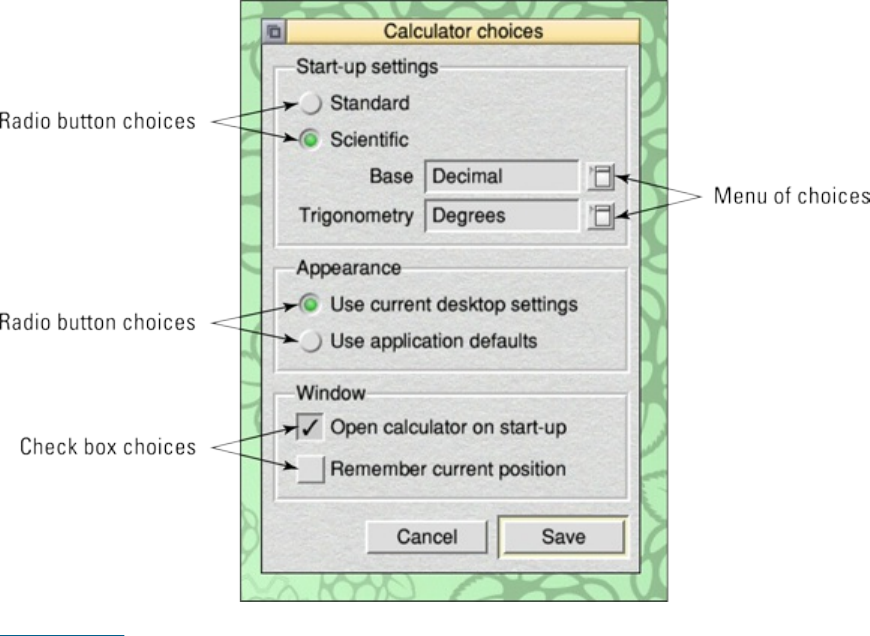Select the Standard radio button
Image resolution: width=870 pixels, height=636 pixels.
click(x=312, y=103)
